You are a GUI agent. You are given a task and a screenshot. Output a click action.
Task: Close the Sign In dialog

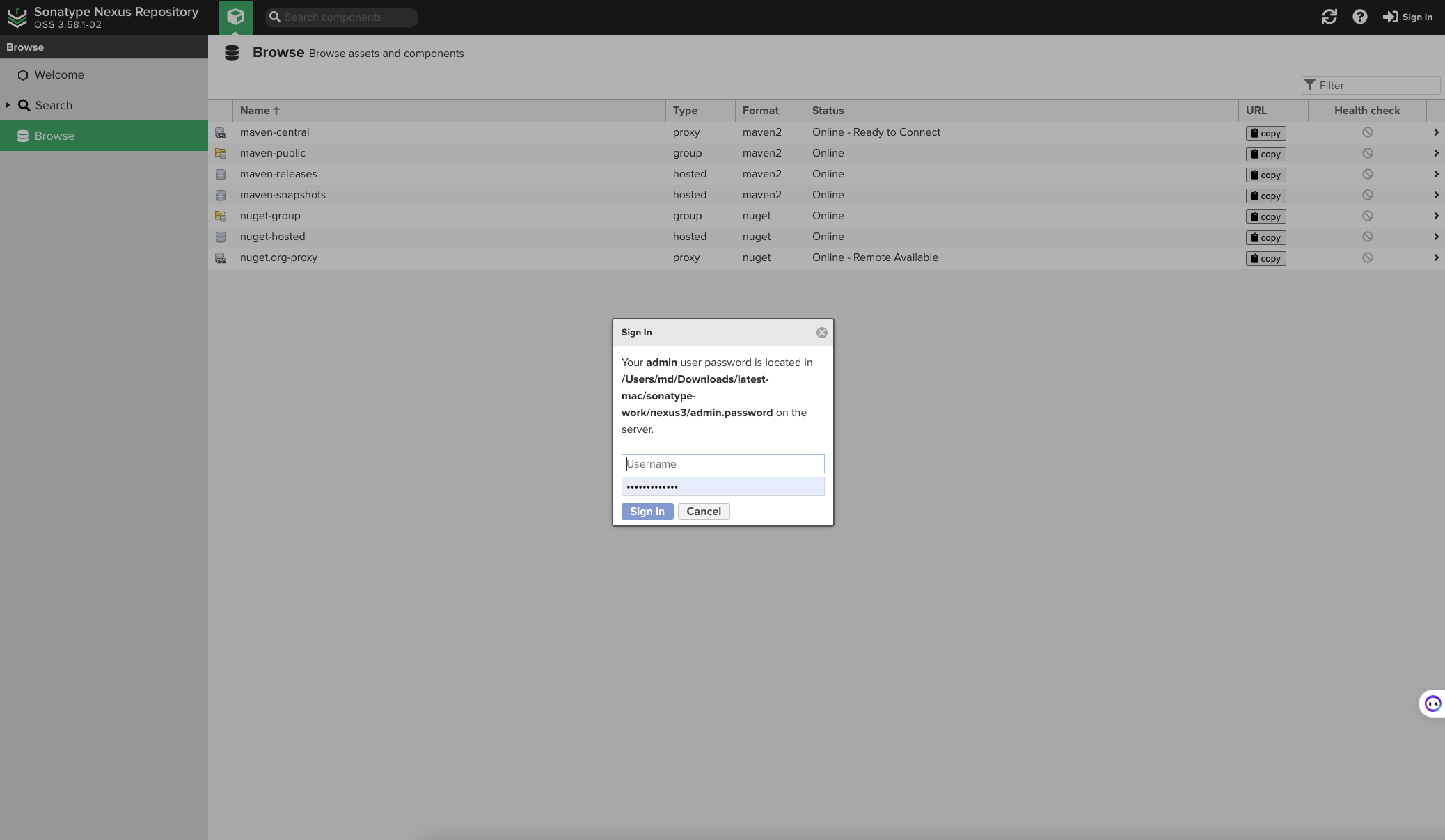click(821, 333)
